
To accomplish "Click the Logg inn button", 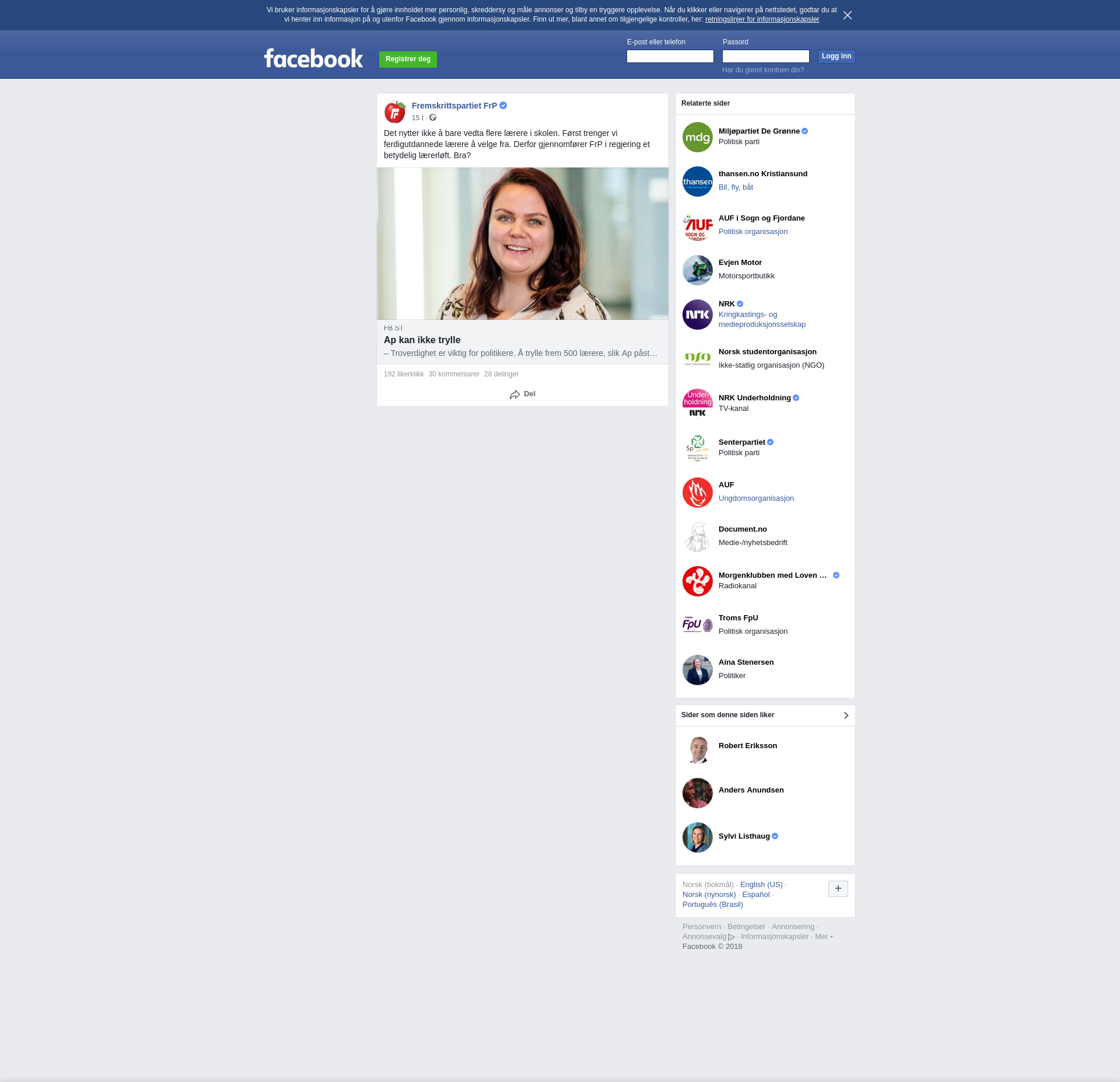I will pyautogui.click(x=836, y=56).
